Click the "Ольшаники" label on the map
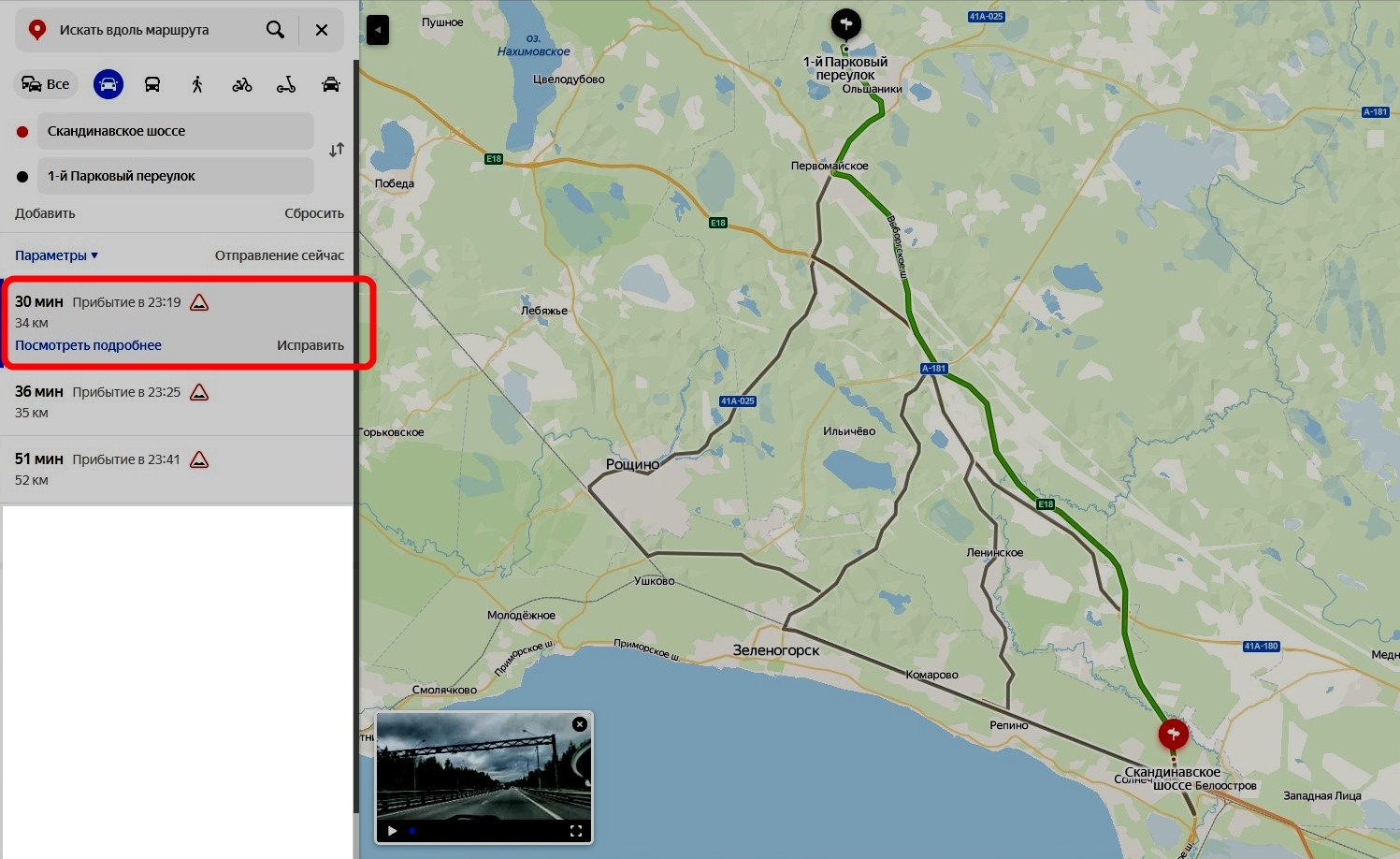This screenshot has width=1400, height=859. [873, 90]
